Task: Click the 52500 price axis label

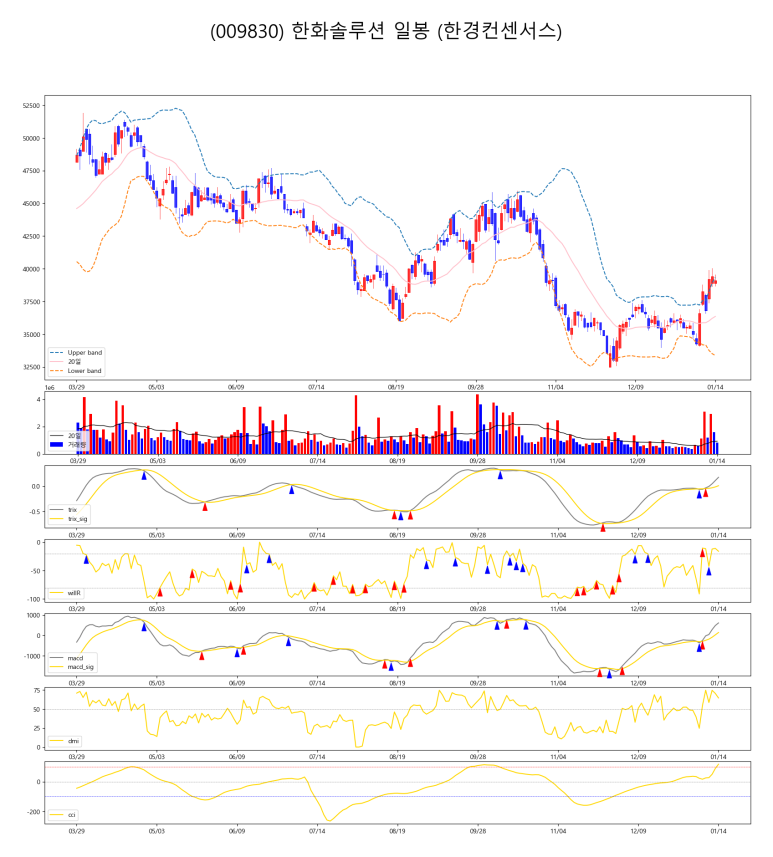Action: tap(31, 105)
